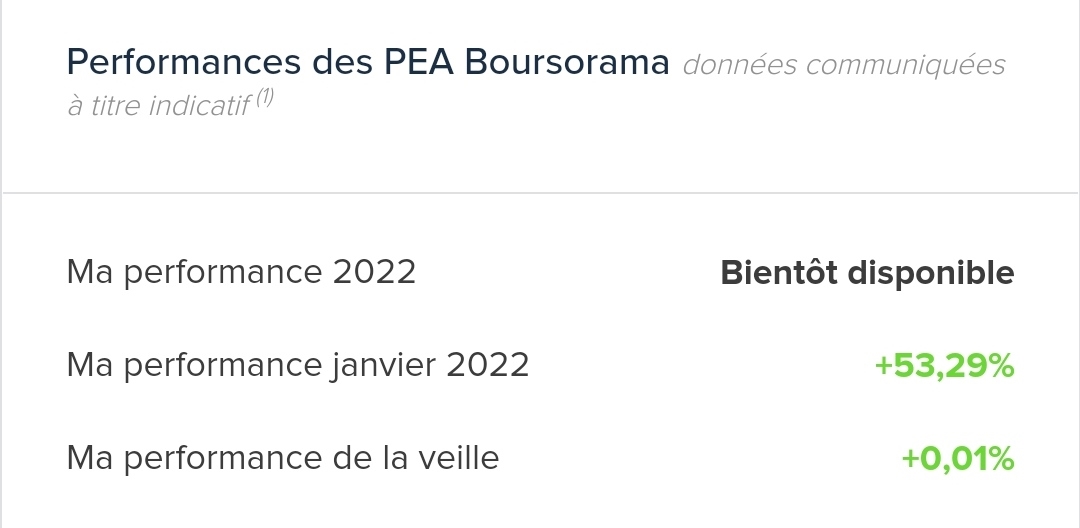This screenshot has width=1080, height=528.
Task: Click the word "Boursorama" in the heading
Action: click(x=567, y=63)
